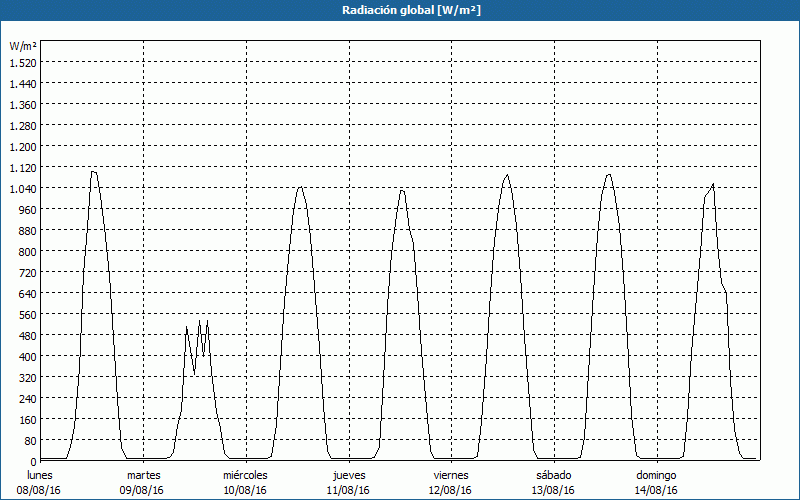The image size is (800, 500).
Task: Click the 560 y-axis tick label
Action: pos(26,315)
